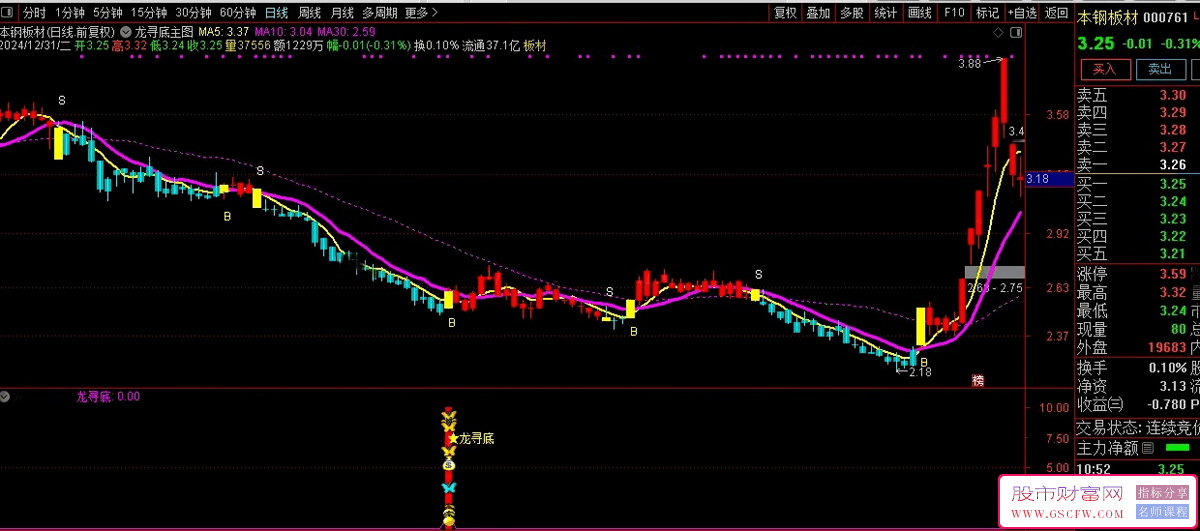Viewport: 1200px width, 531px height.
Task: Click the 涨停 limit-up price 3.59
Action: [x=1172, y=273]
